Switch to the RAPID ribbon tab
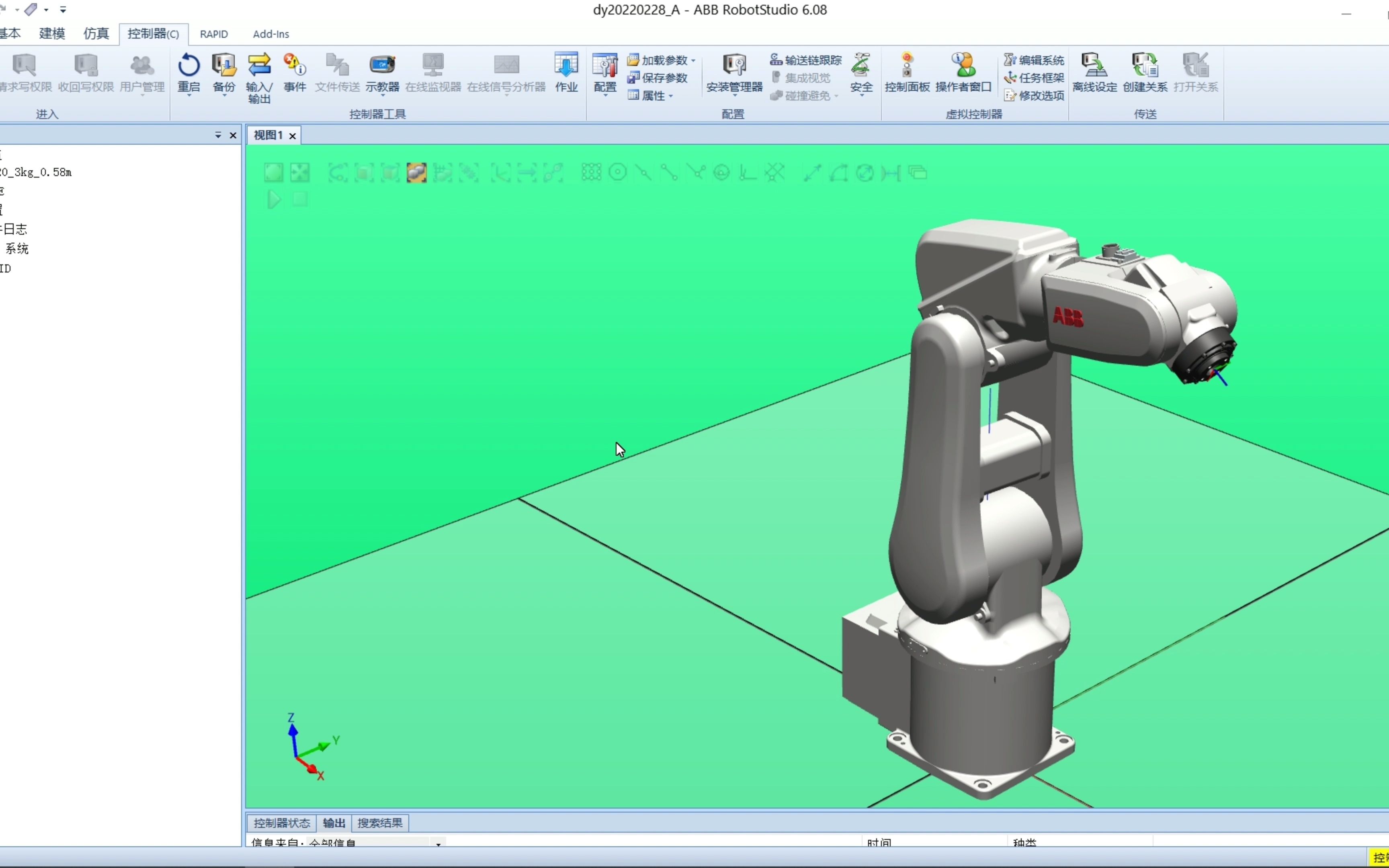The image size is (1389, 868). [213, 34]
